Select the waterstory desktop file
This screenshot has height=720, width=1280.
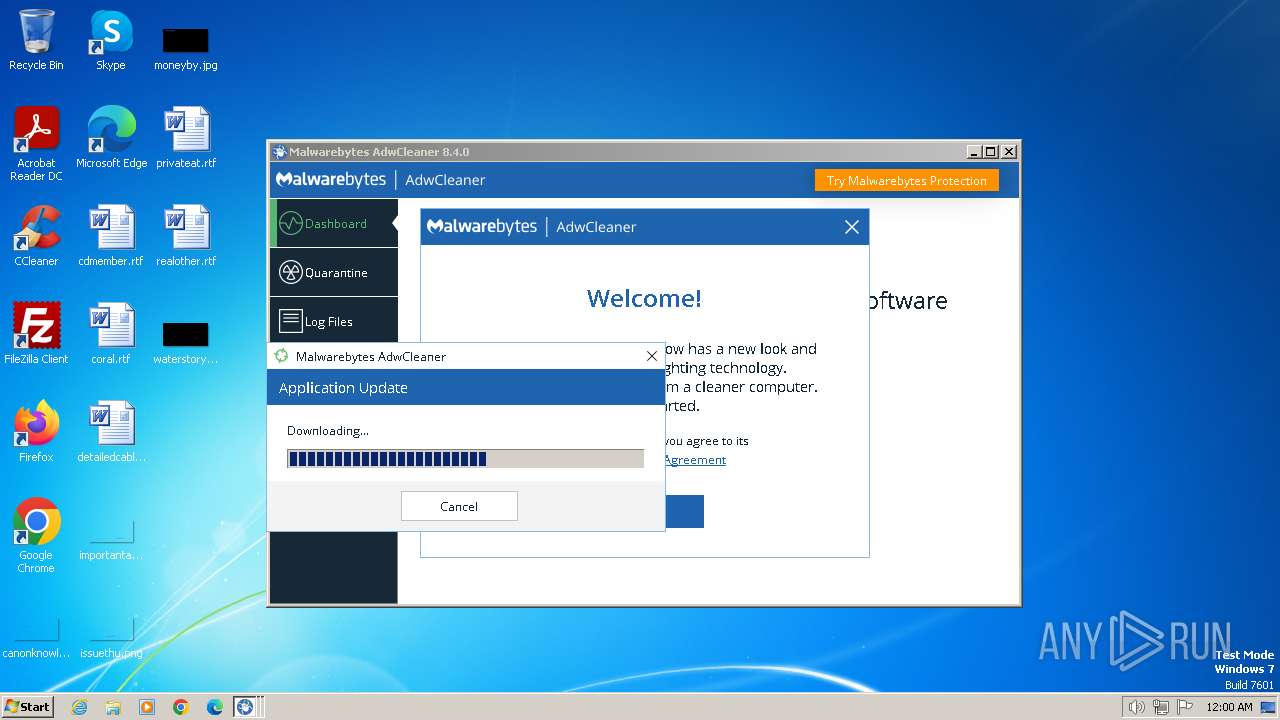click(186, 342)
